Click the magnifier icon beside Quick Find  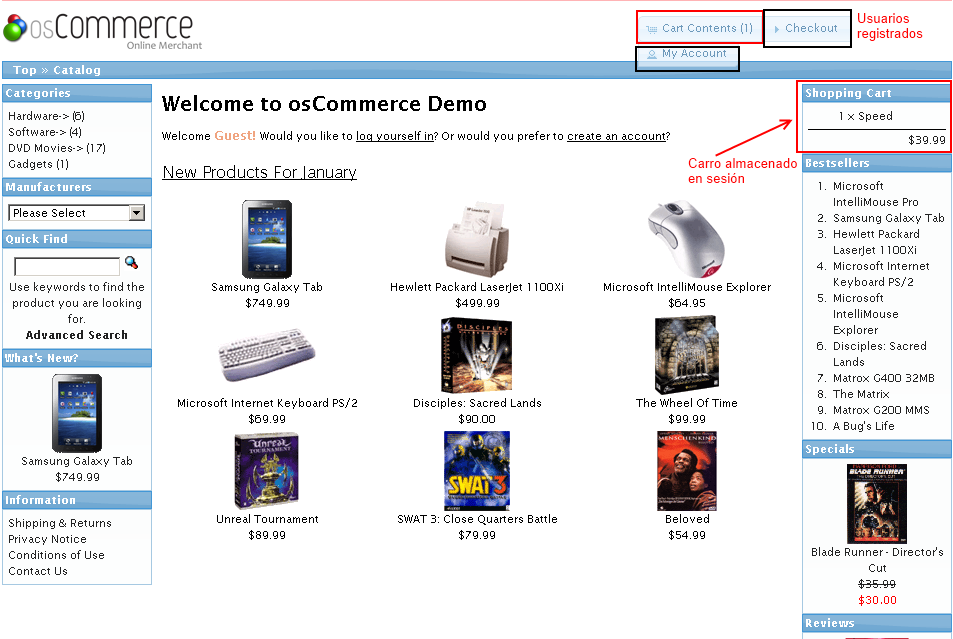tap(131, 263)
